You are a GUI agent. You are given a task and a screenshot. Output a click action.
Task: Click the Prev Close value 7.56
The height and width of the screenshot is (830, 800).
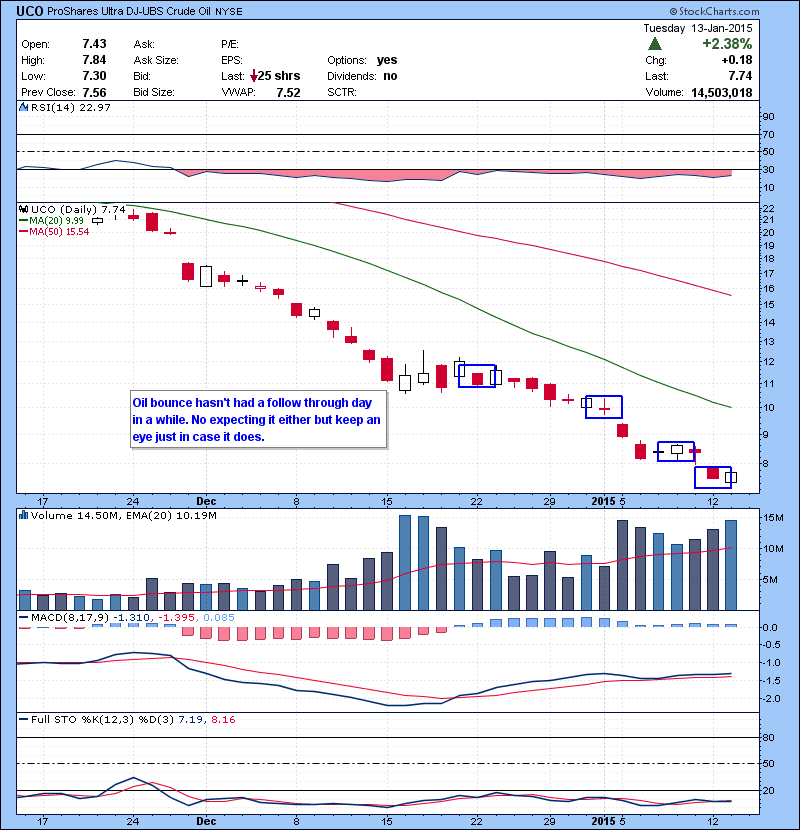(x=94, y=93)
